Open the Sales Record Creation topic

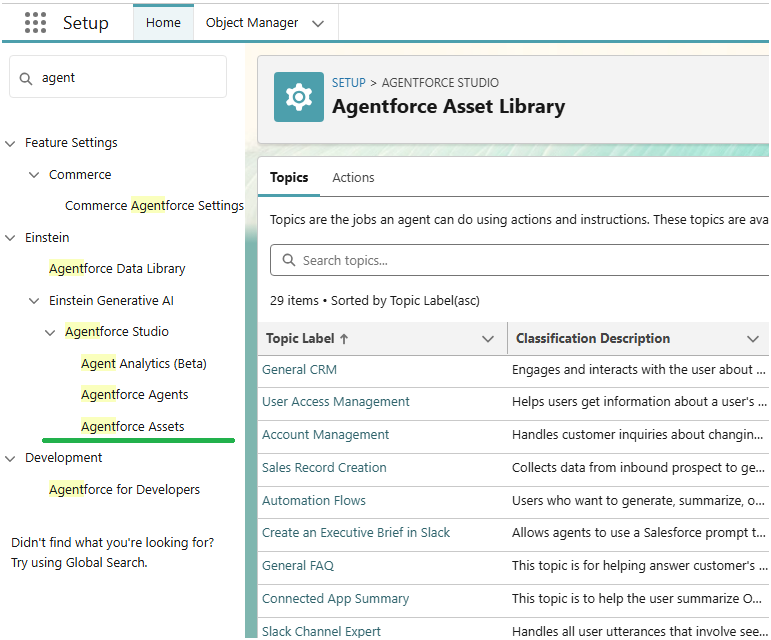coord(325,467)
